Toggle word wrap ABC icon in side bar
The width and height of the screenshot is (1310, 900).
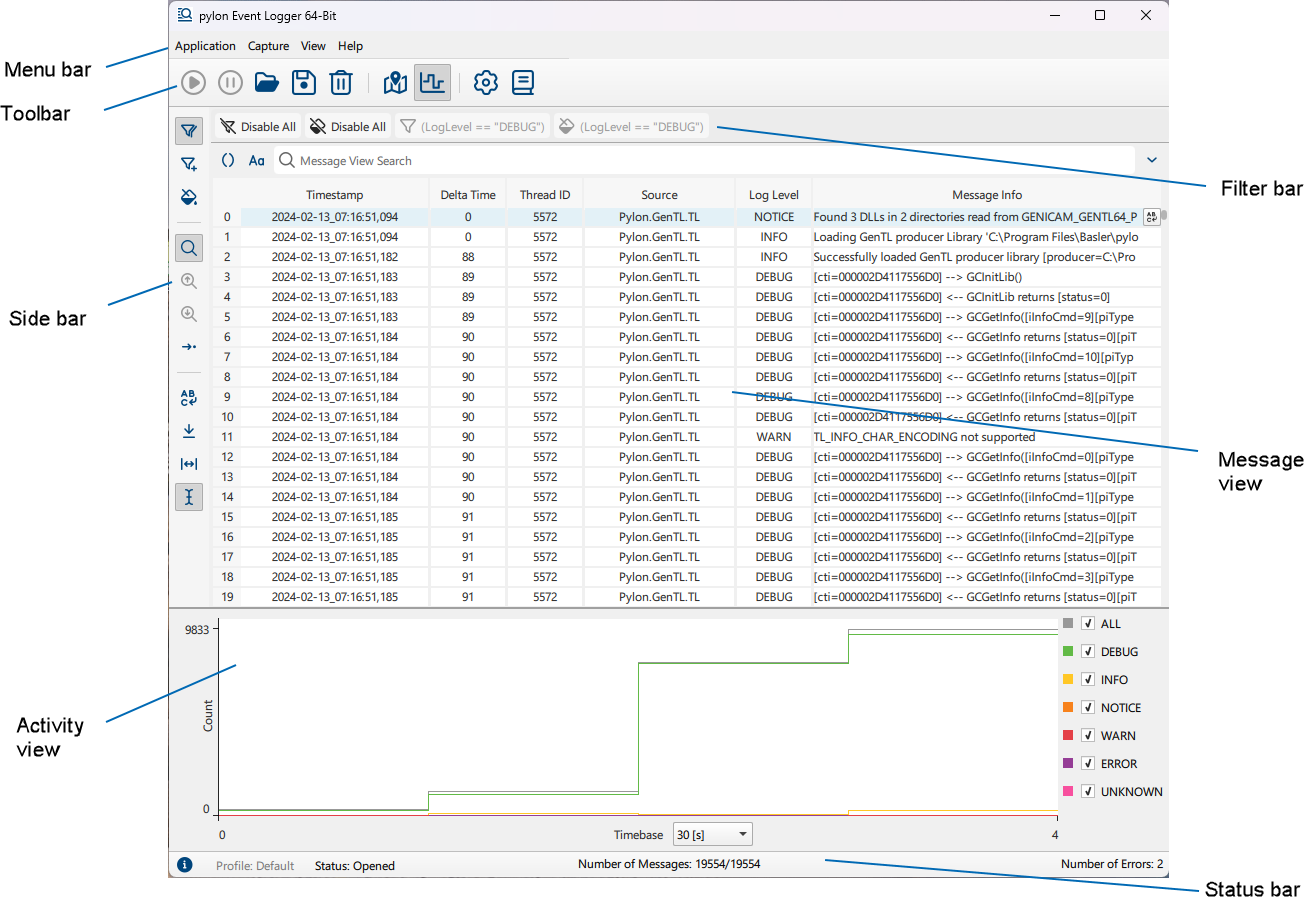click(x=189, y=398)
